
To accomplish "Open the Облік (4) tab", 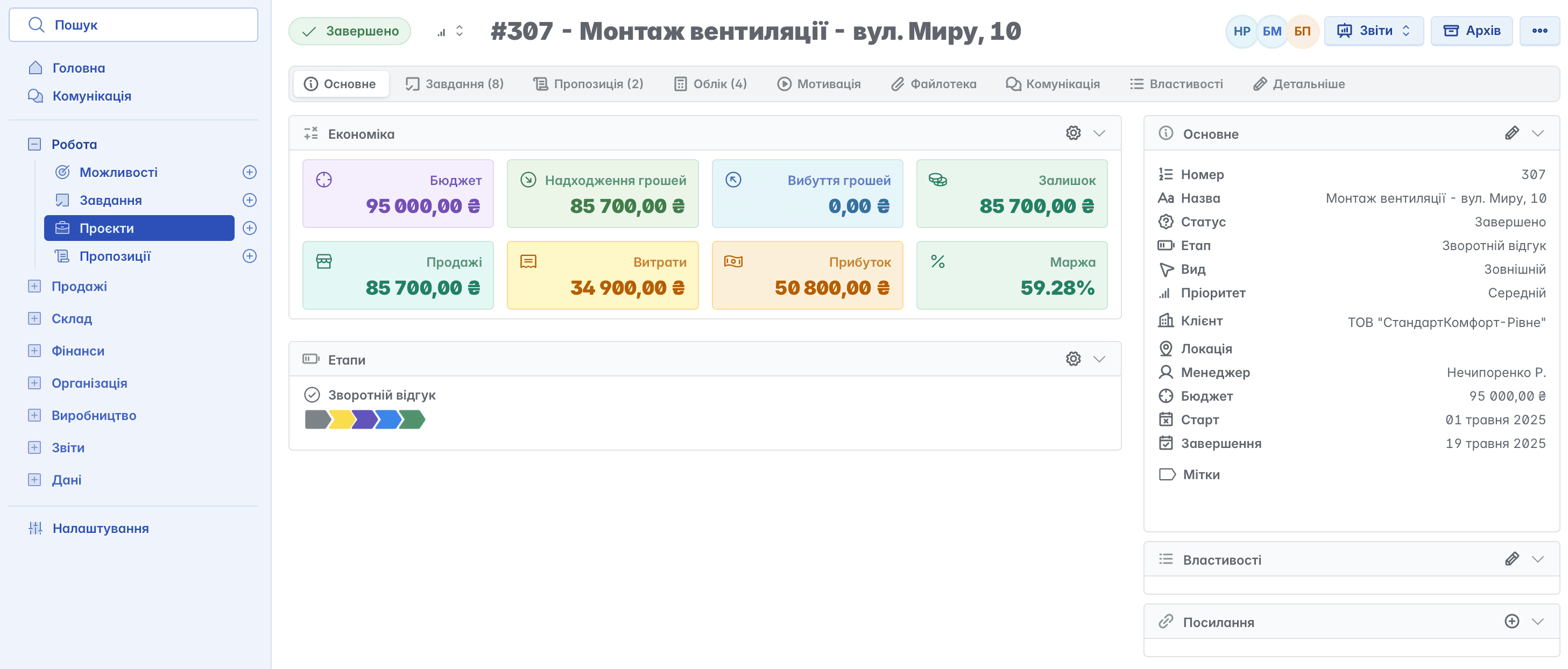I will point(710,84).
